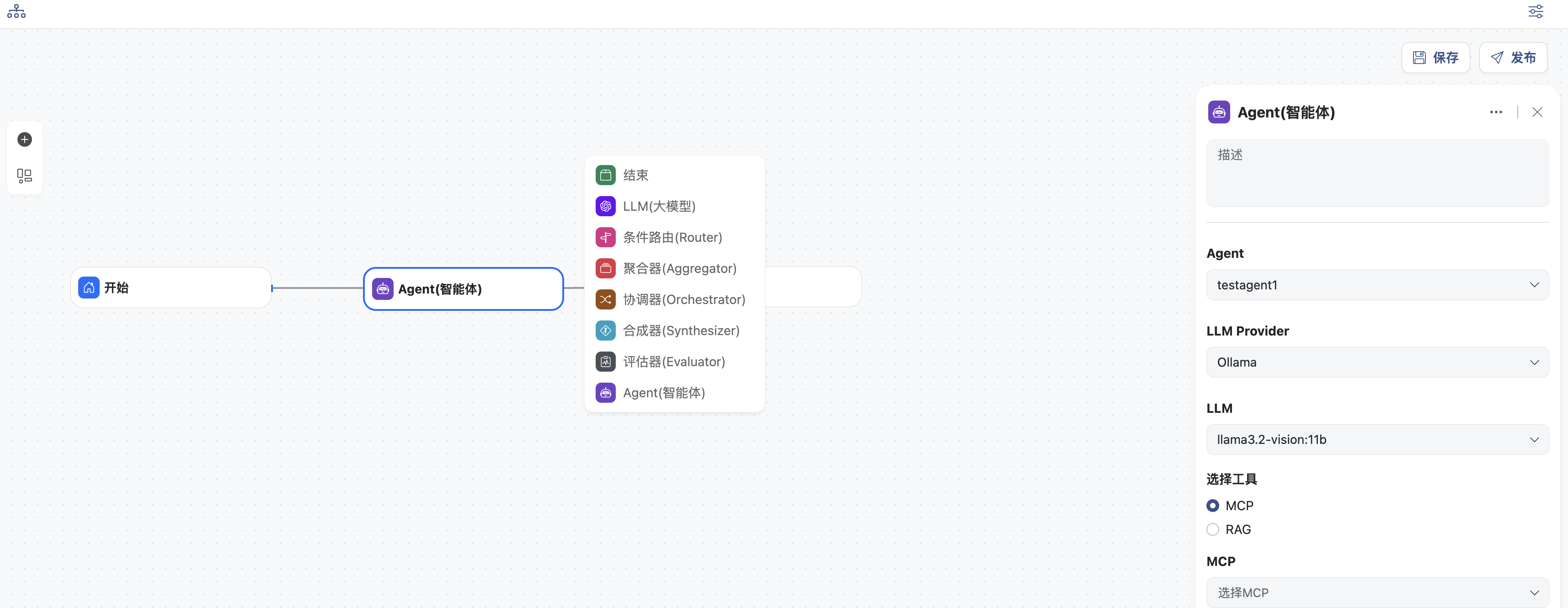Screen dimensions: 1568x608
Task: Expand the LLM Provider Ollama dropdown
Action: (x=1377, y=362)
